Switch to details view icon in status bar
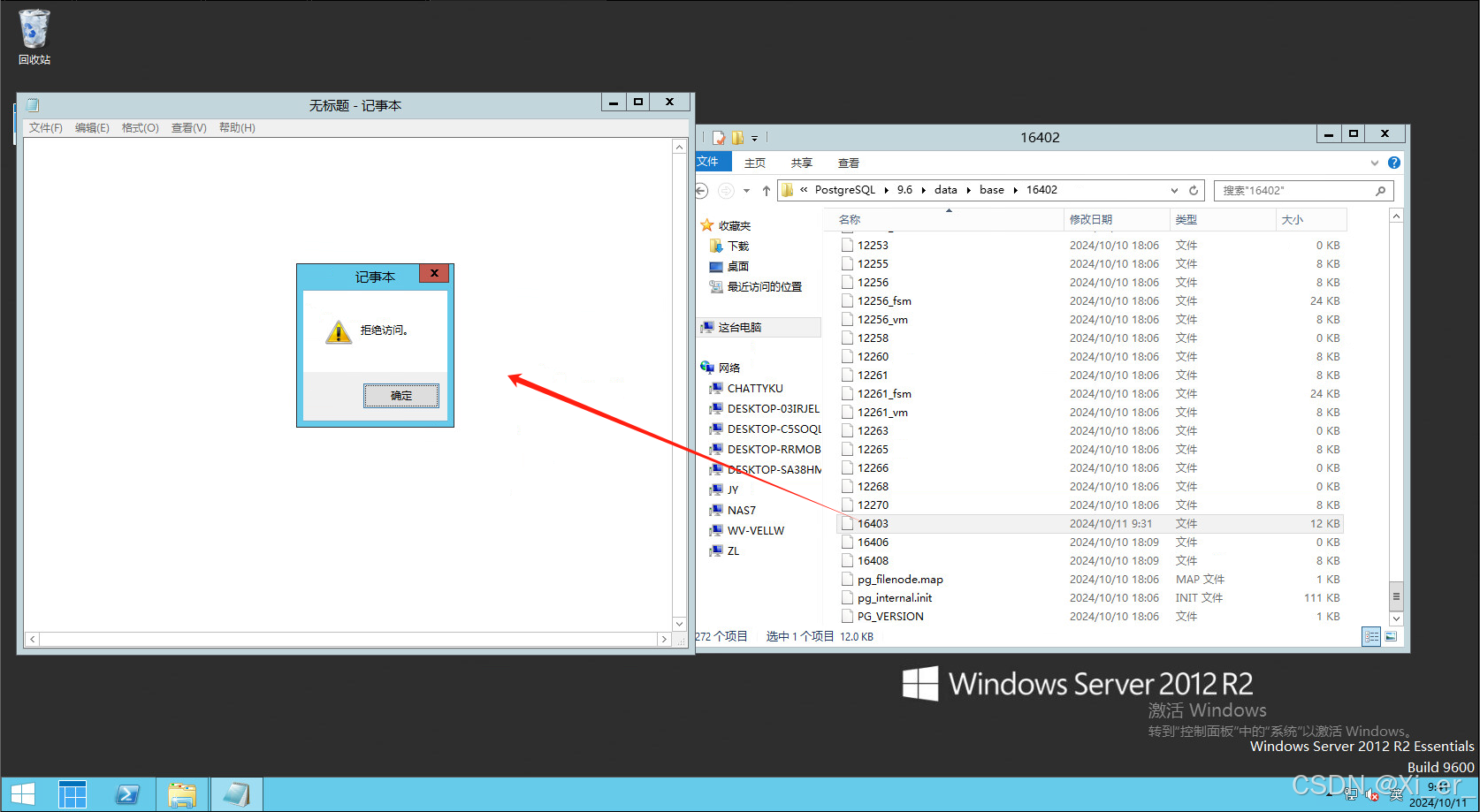 (x=1371, y=636)
